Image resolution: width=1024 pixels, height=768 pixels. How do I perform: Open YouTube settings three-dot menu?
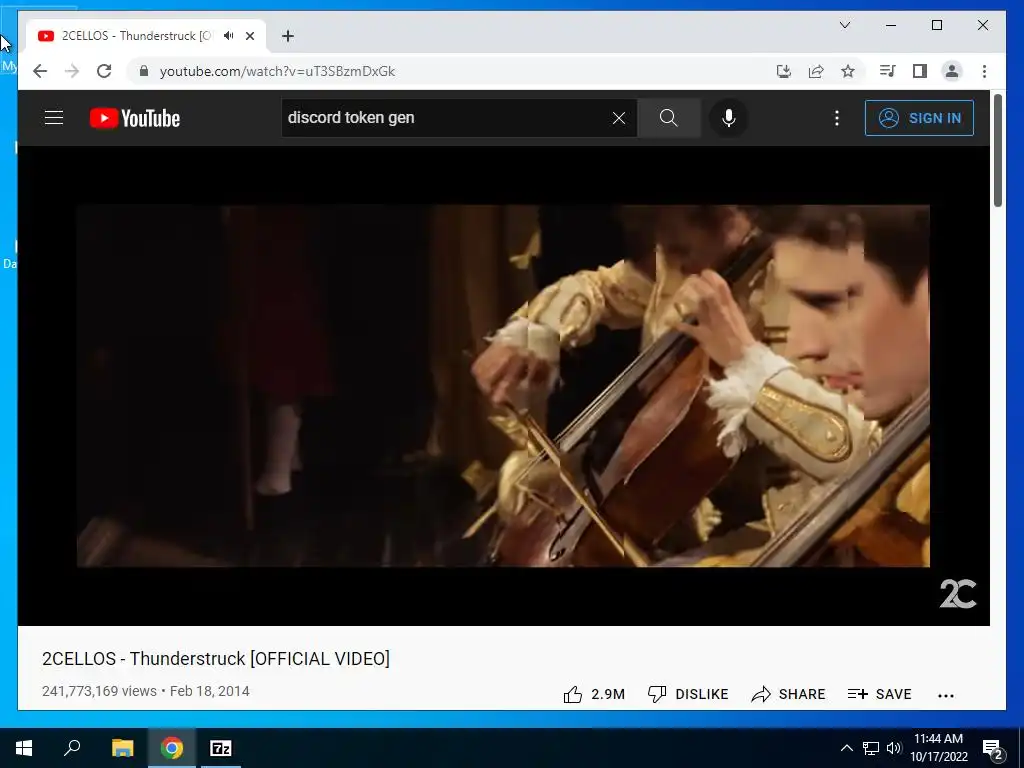point(837,118)
